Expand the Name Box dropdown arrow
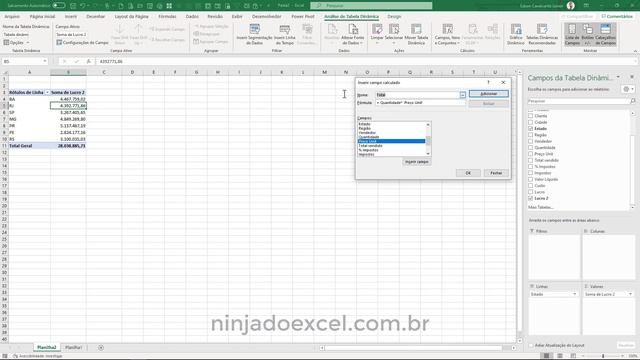This screenshot has height=360, width=640. [x=44, y=61]
